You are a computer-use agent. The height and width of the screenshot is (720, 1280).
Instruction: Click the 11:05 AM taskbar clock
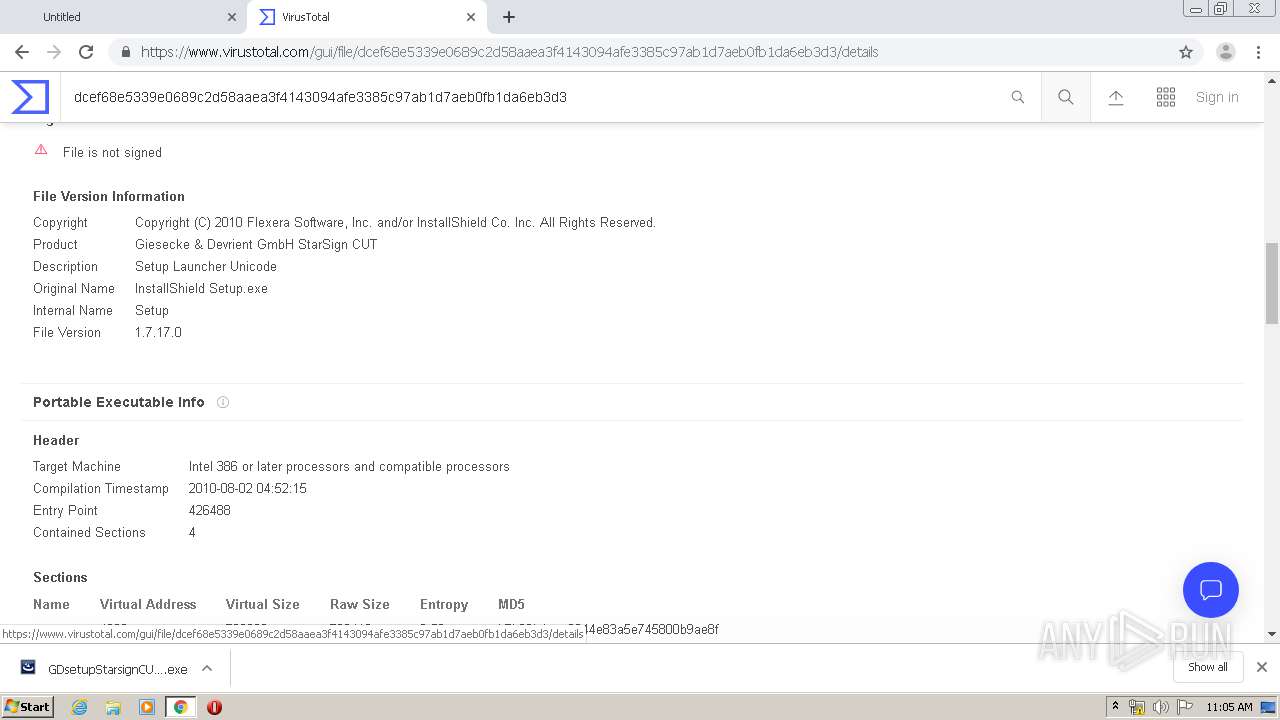[1229, 707]
